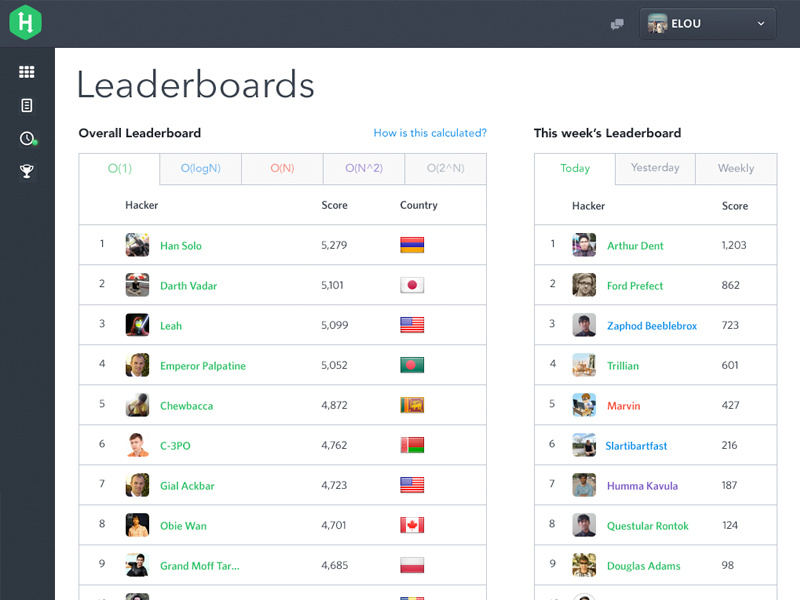This screenshot has height=600, width=800.
Task: Click Japan flag in Darth Vadar row
Action: point(412,285)
